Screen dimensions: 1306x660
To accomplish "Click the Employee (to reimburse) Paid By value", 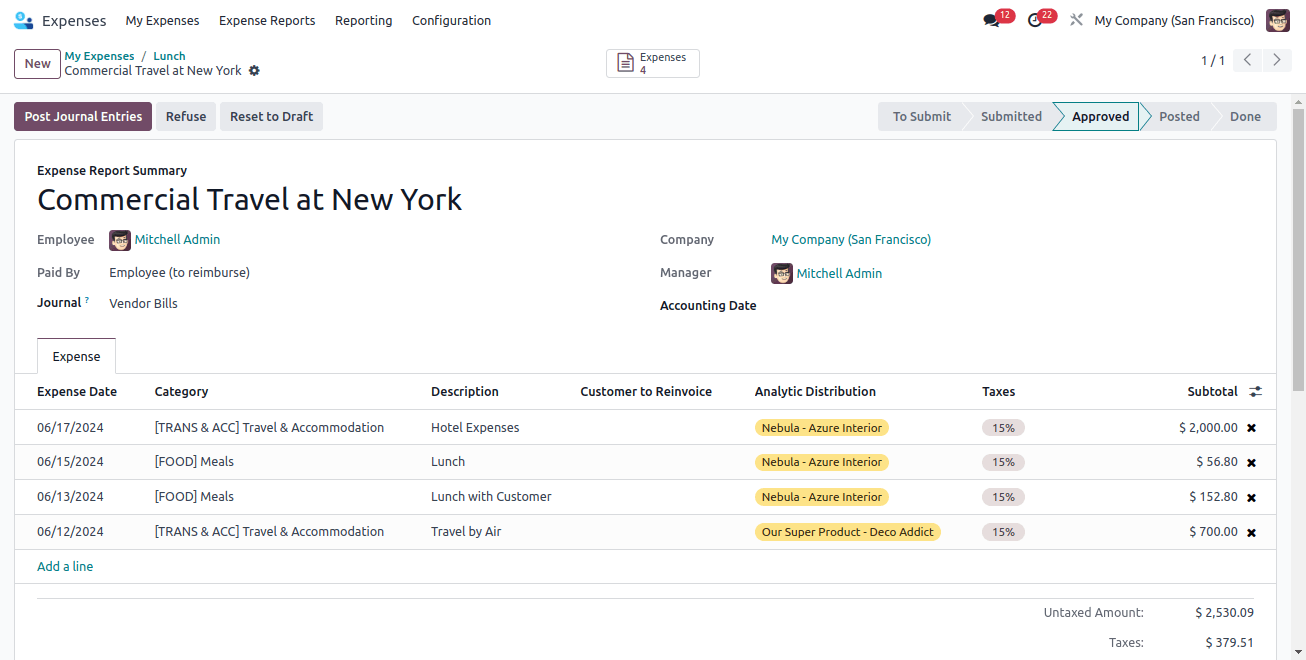I will [x=179, y=273].
